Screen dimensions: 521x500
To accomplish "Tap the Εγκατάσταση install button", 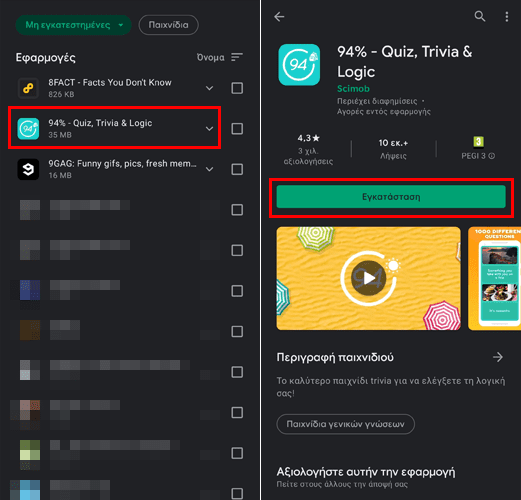I will click(x=391, y=197).
